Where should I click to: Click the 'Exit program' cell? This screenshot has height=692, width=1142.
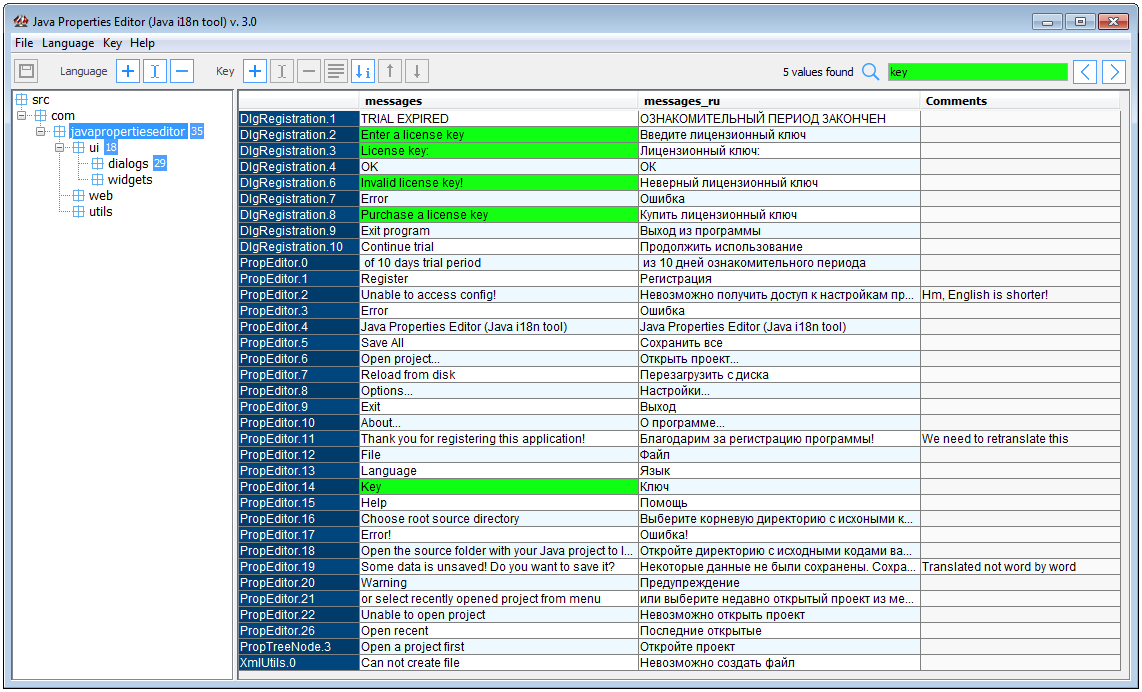click(499, 231)
